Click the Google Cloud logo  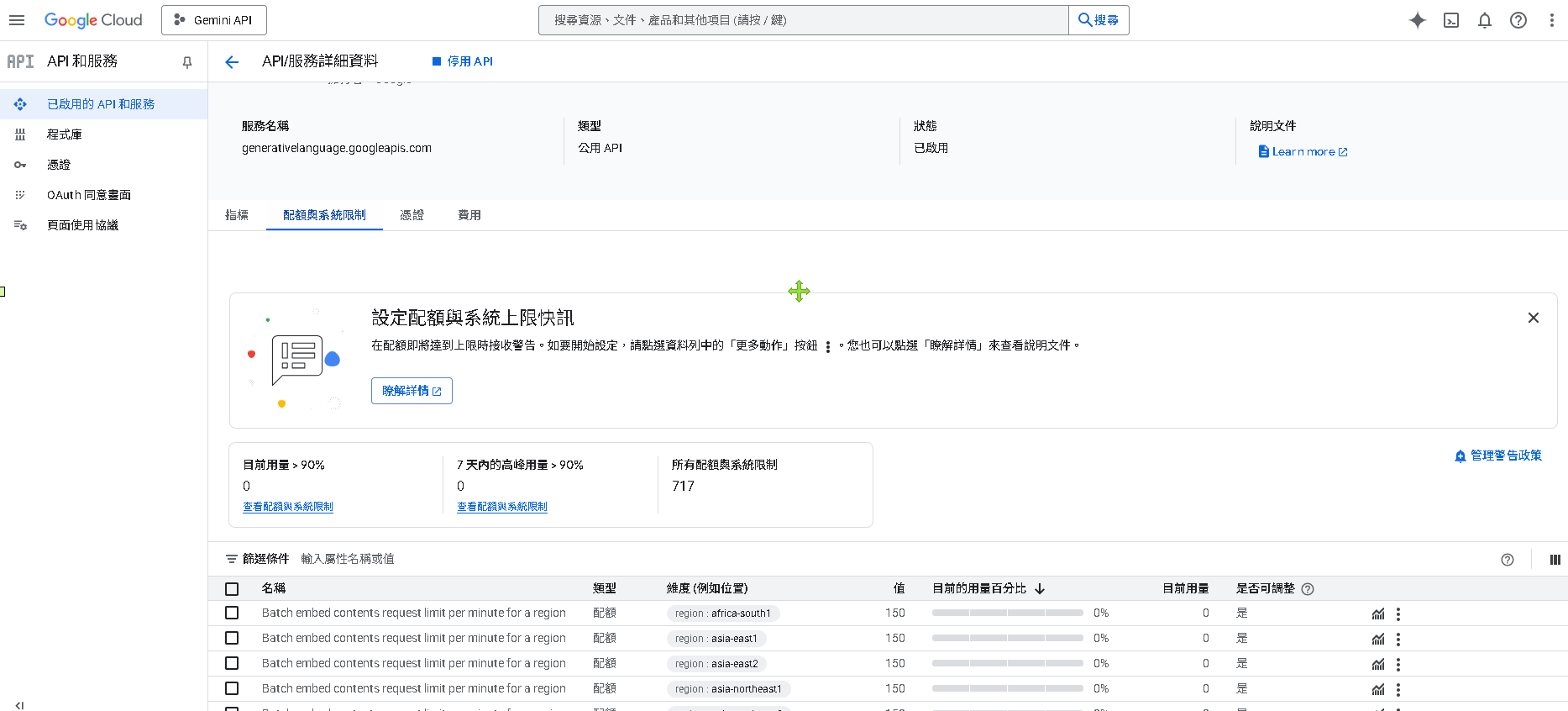93,20
